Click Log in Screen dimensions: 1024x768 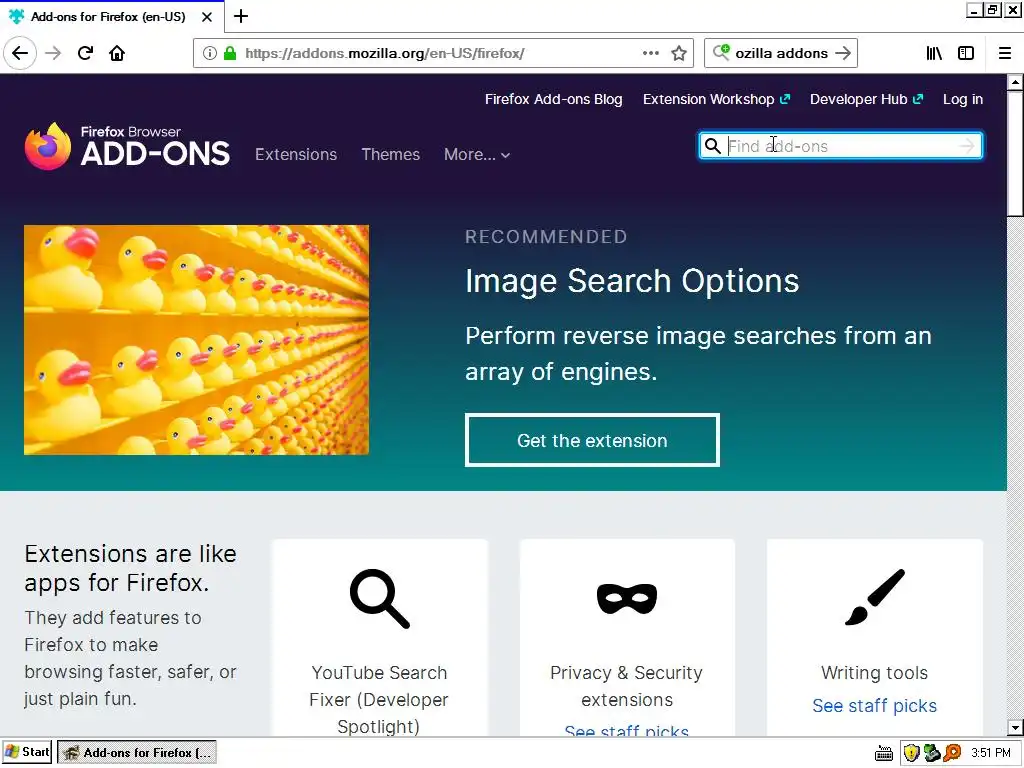click(x=963, y=99)
